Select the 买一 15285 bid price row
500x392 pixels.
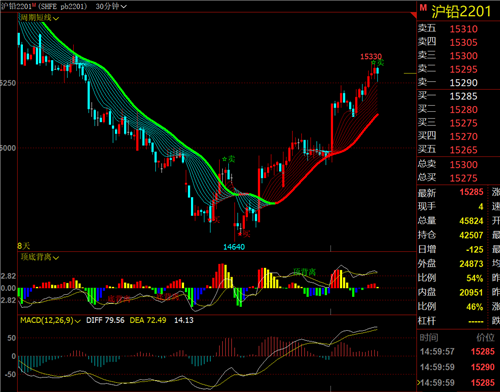point(458,96)
